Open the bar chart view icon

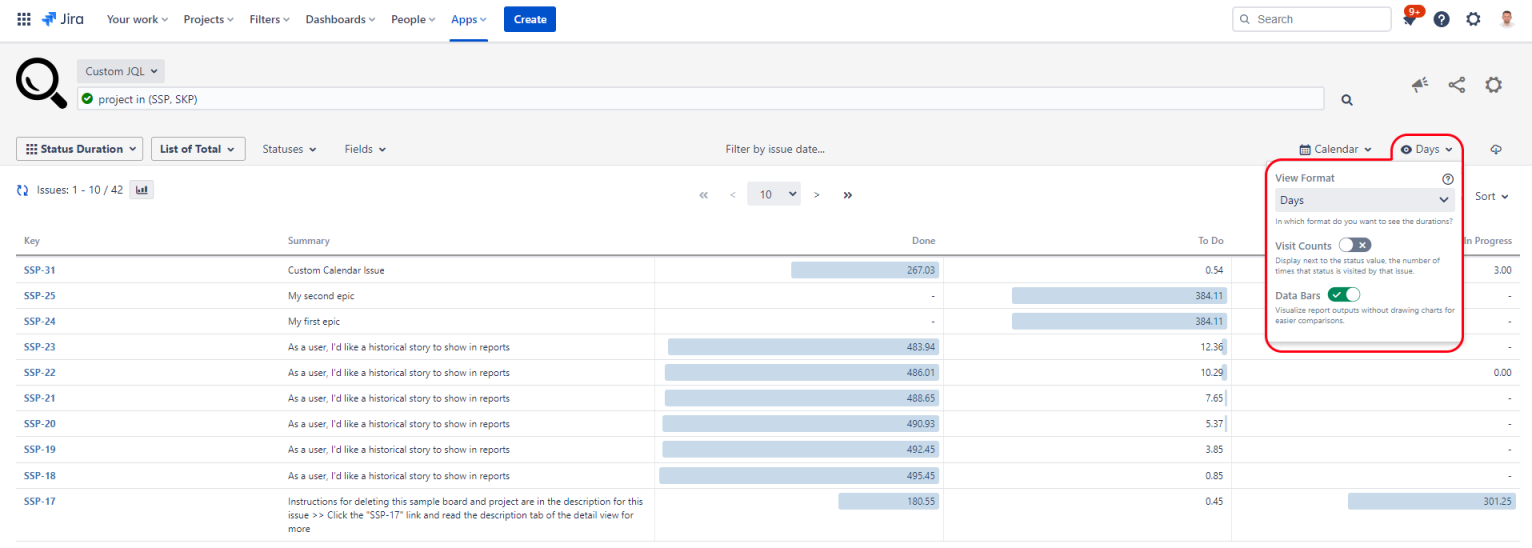tap(142, 189)
